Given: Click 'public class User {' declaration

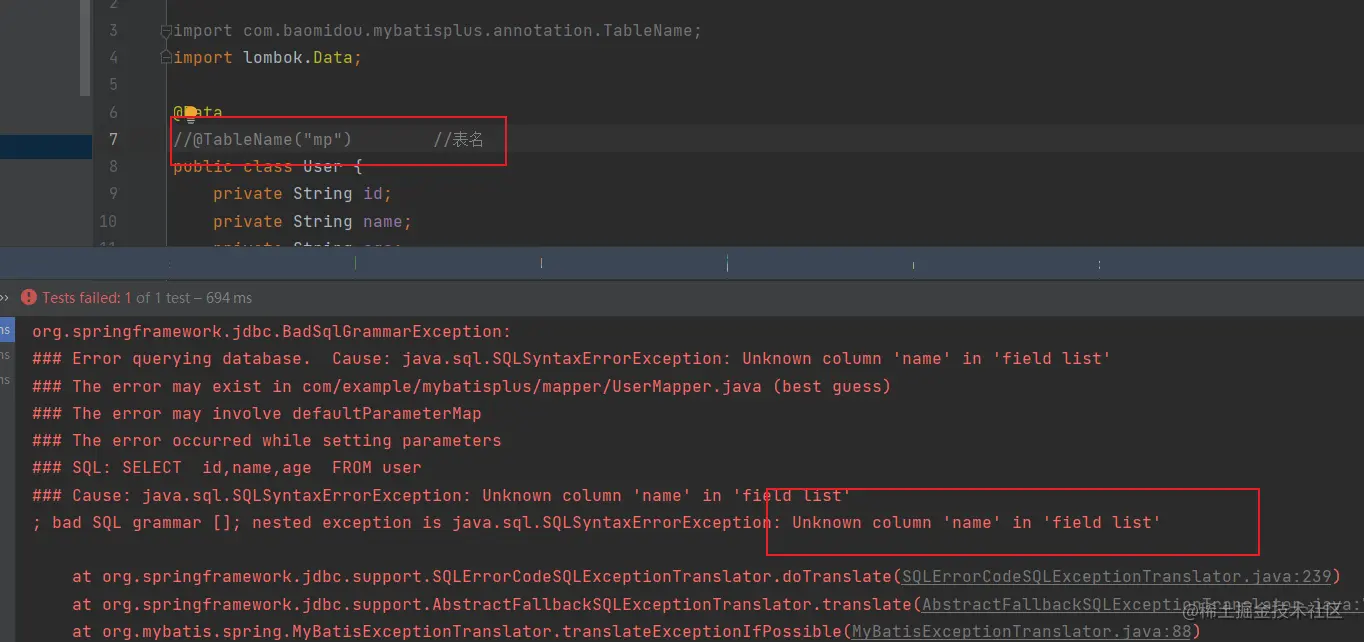Looking at the screenshot, I should click(267, 166).
